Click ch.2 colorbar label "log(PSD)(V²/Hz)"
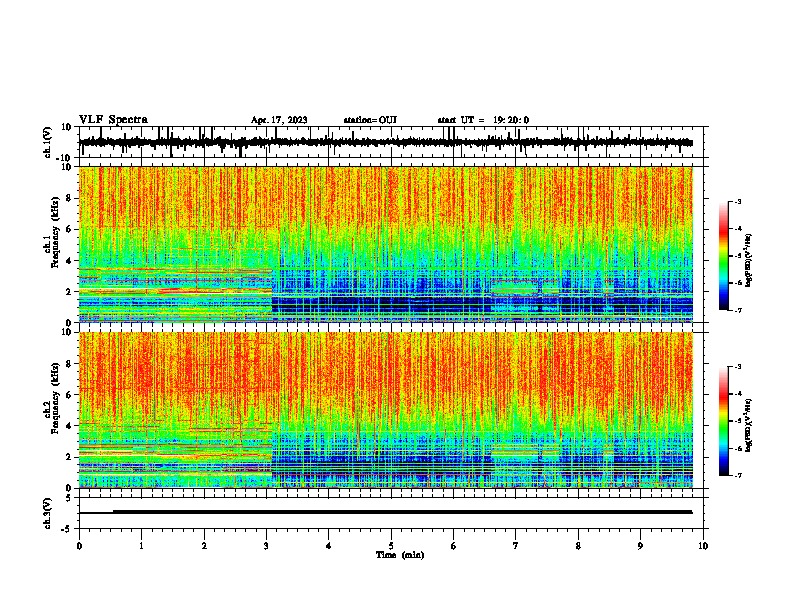Image resolution: width=792 pixels, height=612 pixels. point(748,425)
